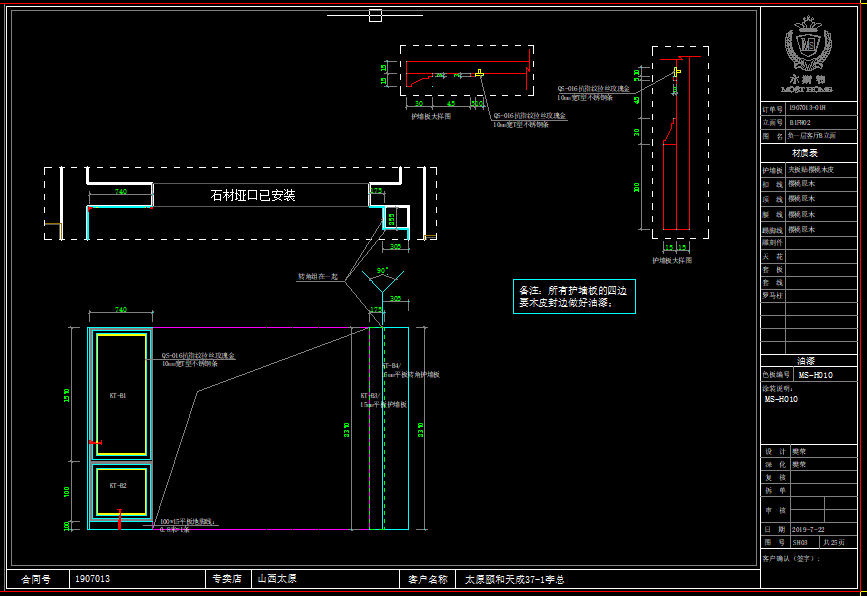Click the date cell 2019-7-22
This screenshot has height=596, width=867.
(x=808, y=529)
